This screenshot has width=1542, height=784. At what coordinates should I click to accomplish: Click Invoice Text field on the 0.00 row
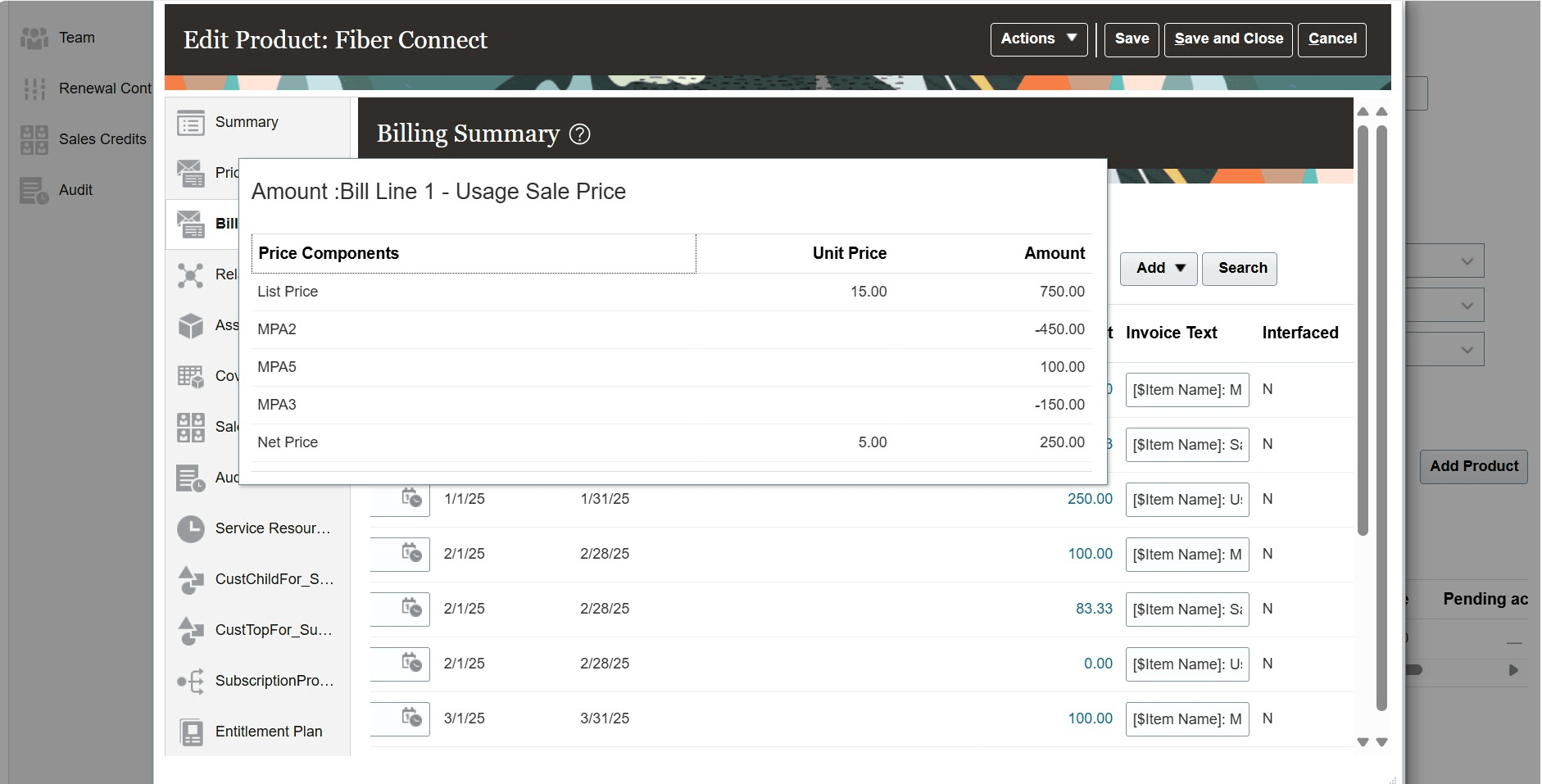coord(1187,664)
